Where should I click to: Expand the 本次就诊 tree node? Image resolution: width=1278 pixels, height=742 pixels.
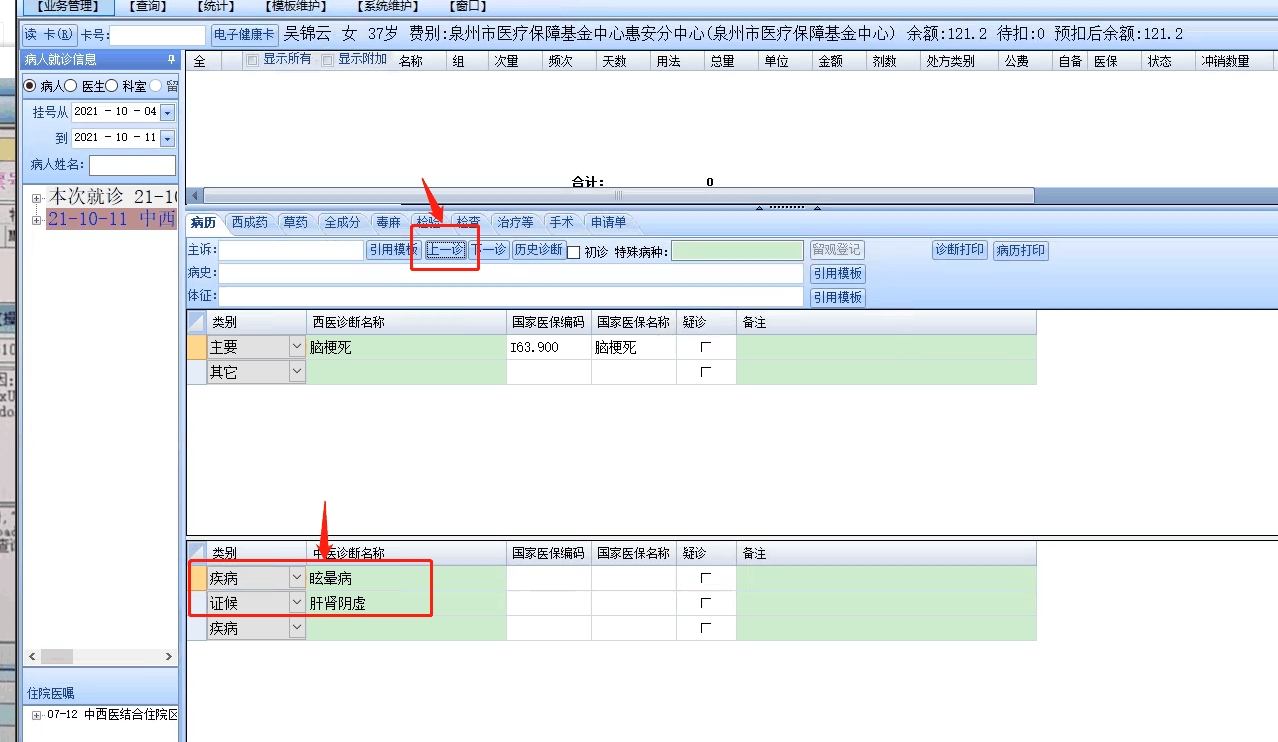37,198
